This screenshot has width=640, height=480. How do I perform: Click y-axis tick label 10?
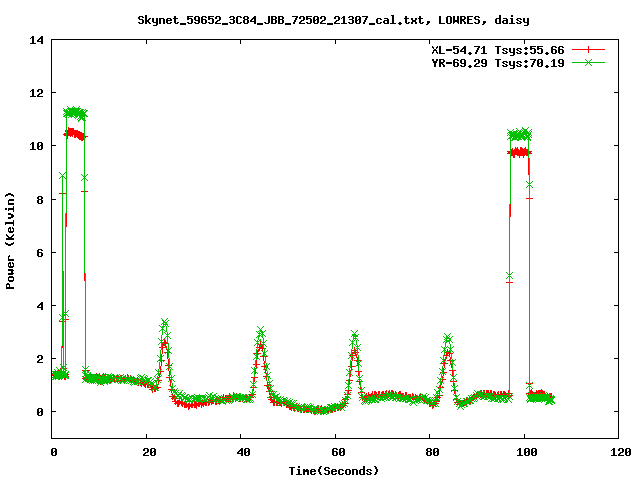(x=37, y=146)
